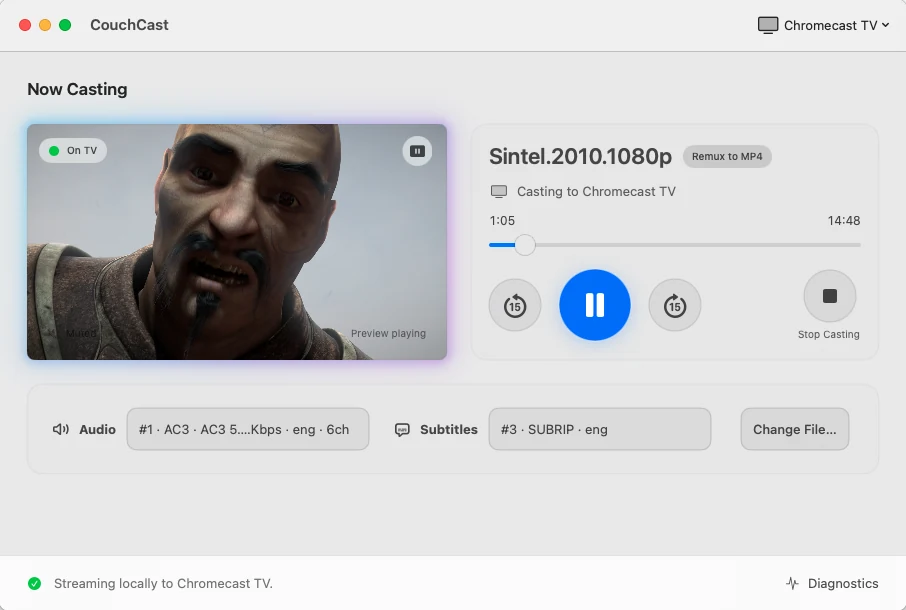Click the Stop Casting label
This screenshot has height=610, width=906.
coord(829,334)
